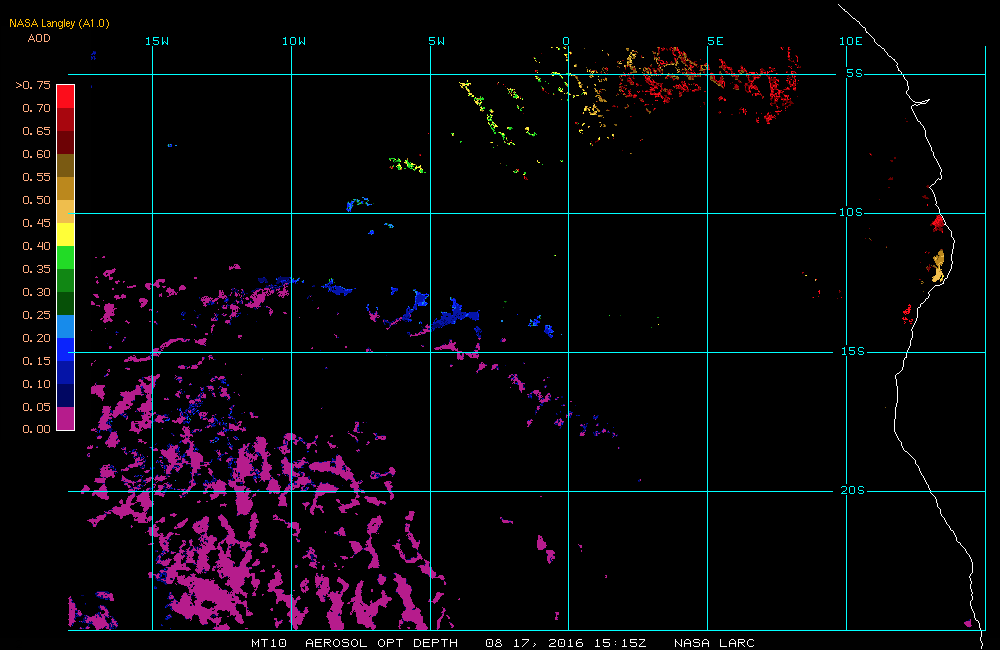Image resolution: width=1000 pixels, height=650 pixels.
Task: Click the red aerosol patch on coastline near 10S
Action: point(938,223)
